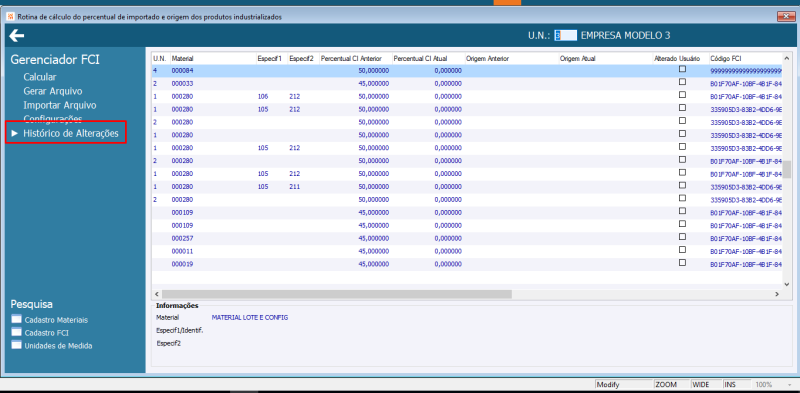Tick Alterado Usuário checkbox for material 000257
The width and height of the screenshot is (800, 393).
pos(682,236)
